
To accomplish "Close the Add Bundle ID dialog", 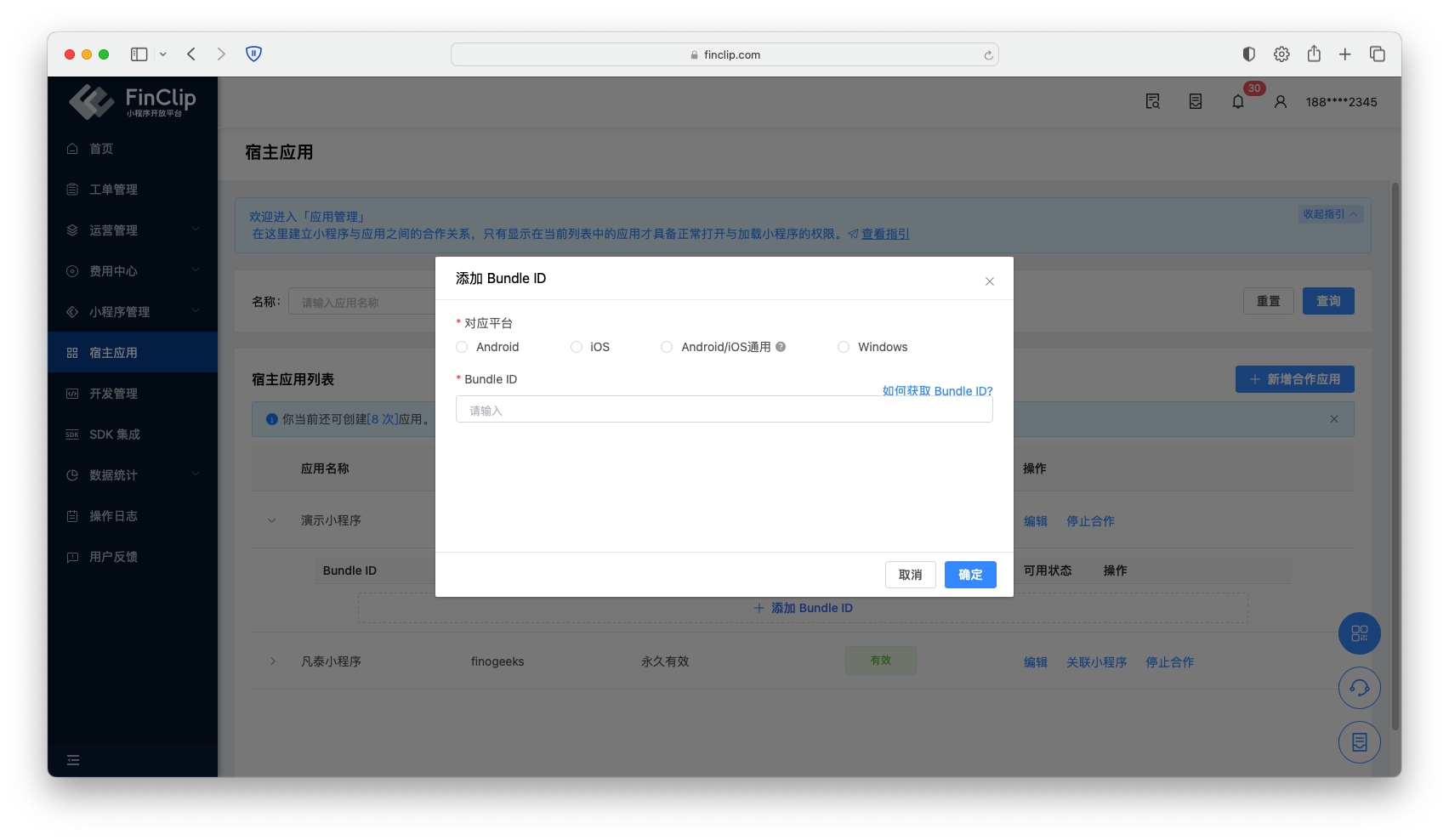I will [990, 281].
